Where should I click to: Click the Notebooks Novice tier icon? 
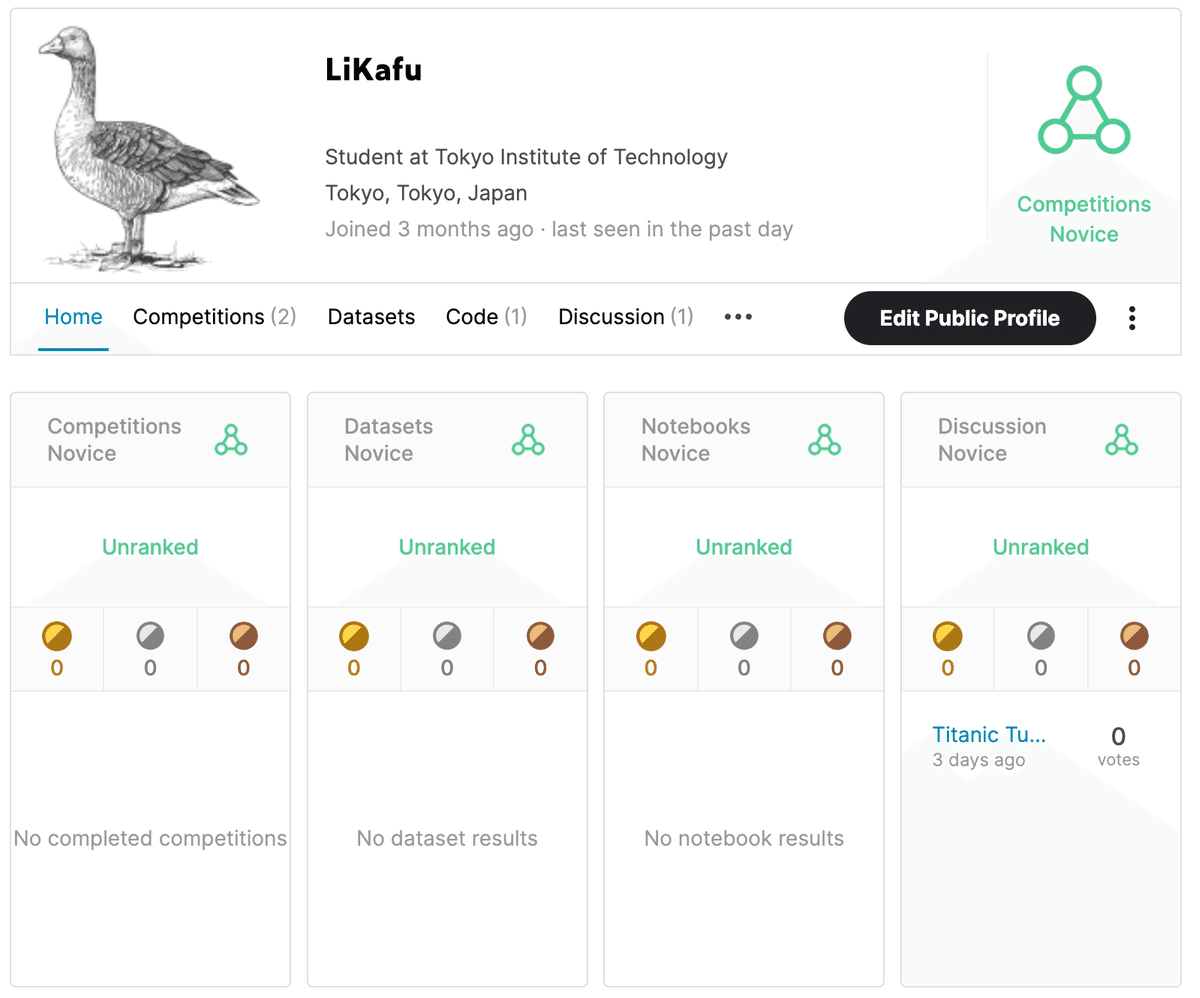tap(824, 440)
